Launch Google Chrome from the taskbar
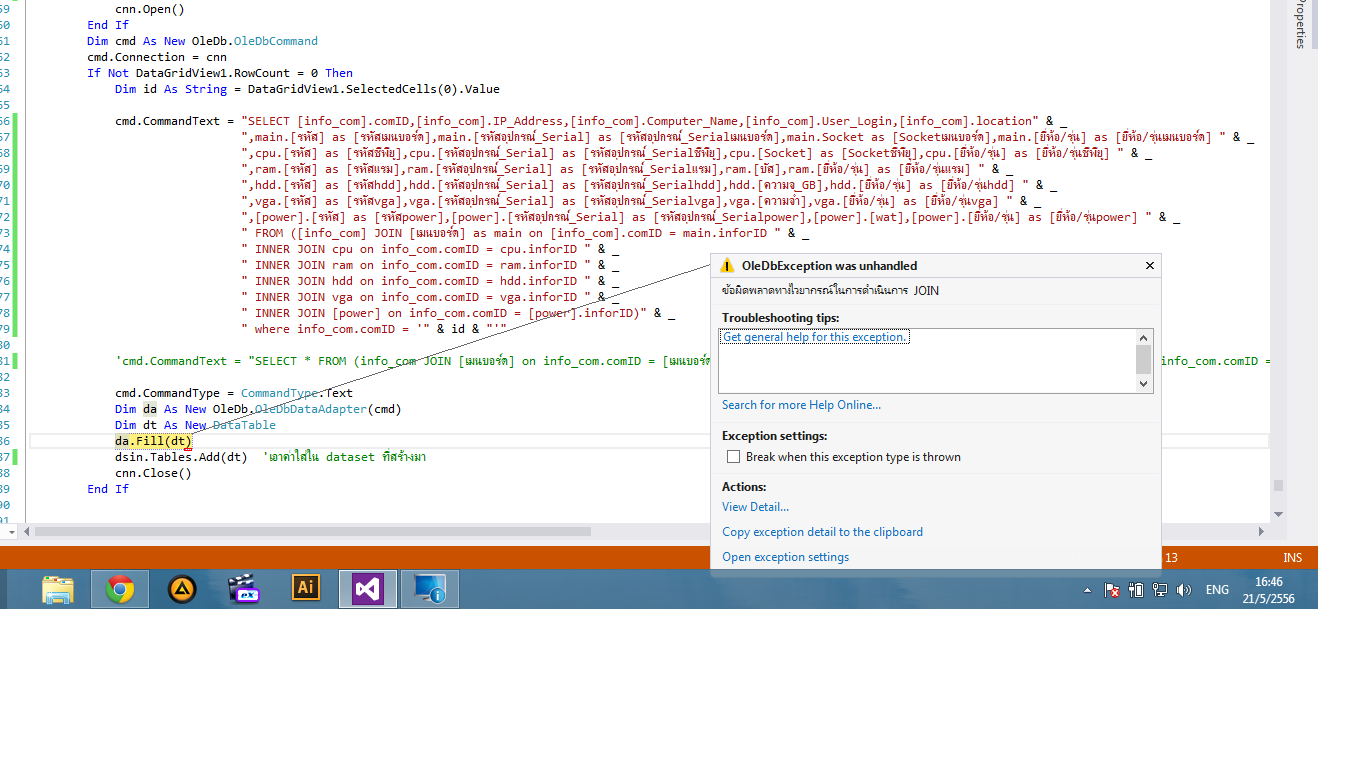 click(x=120, y=589)
